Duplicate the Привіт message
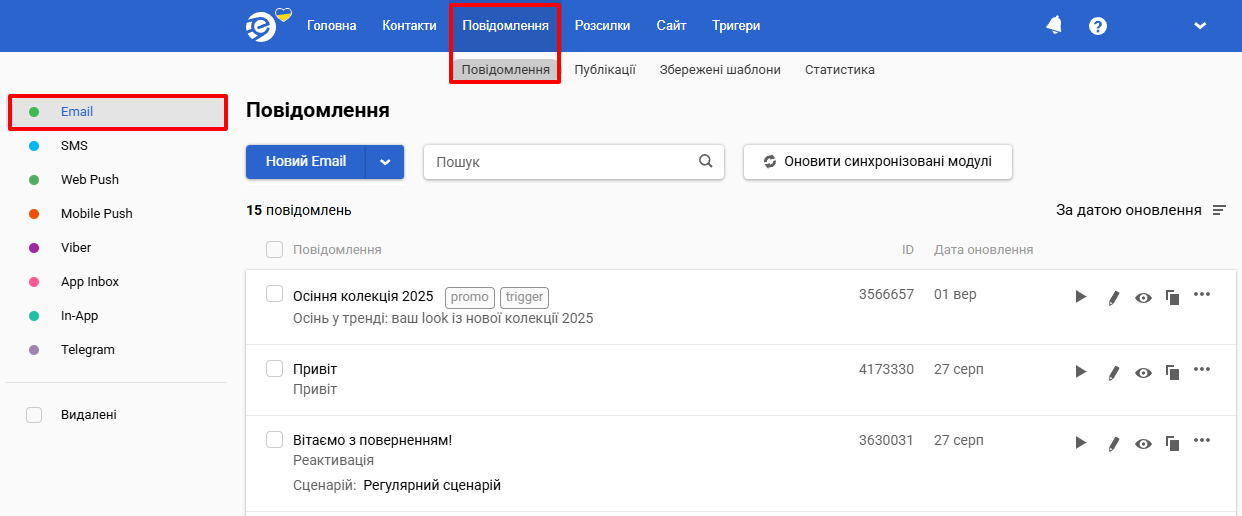Viewport: 1242px width, 516px height. [1173, 372]
